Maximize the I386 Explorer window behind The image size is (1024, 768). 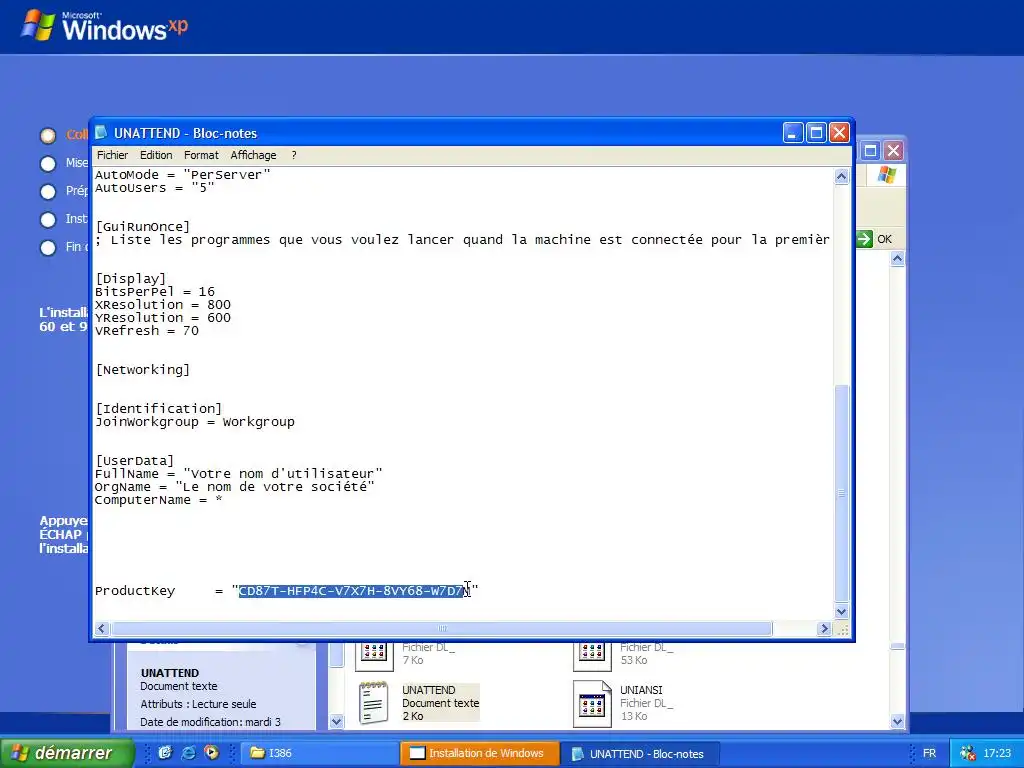pos(870,151)
